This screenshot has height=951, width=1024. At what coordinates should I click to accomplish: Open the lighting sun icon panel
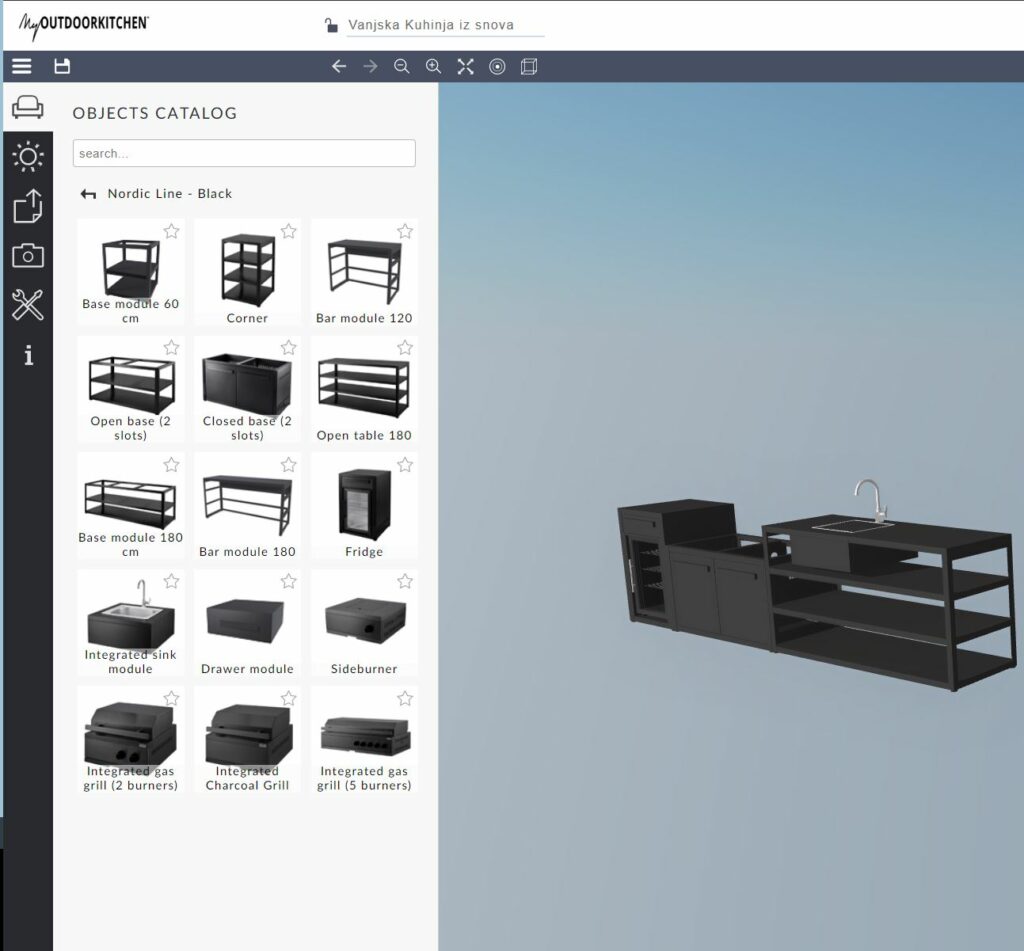28,157
